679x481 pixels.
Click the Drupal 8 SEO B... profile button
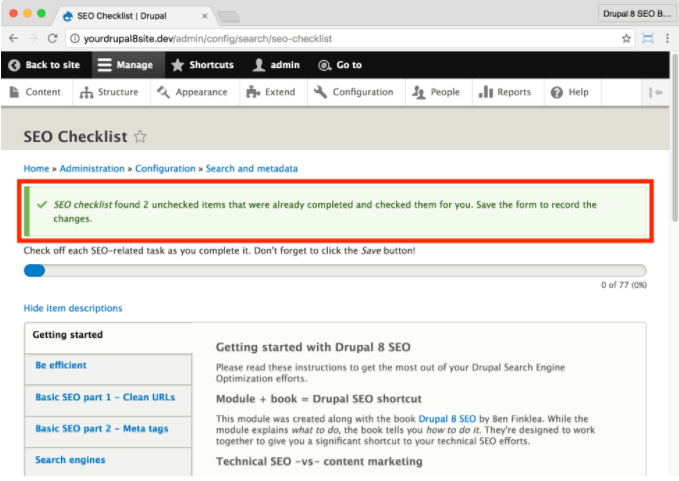pyautogui.click(x=637, y=14)
